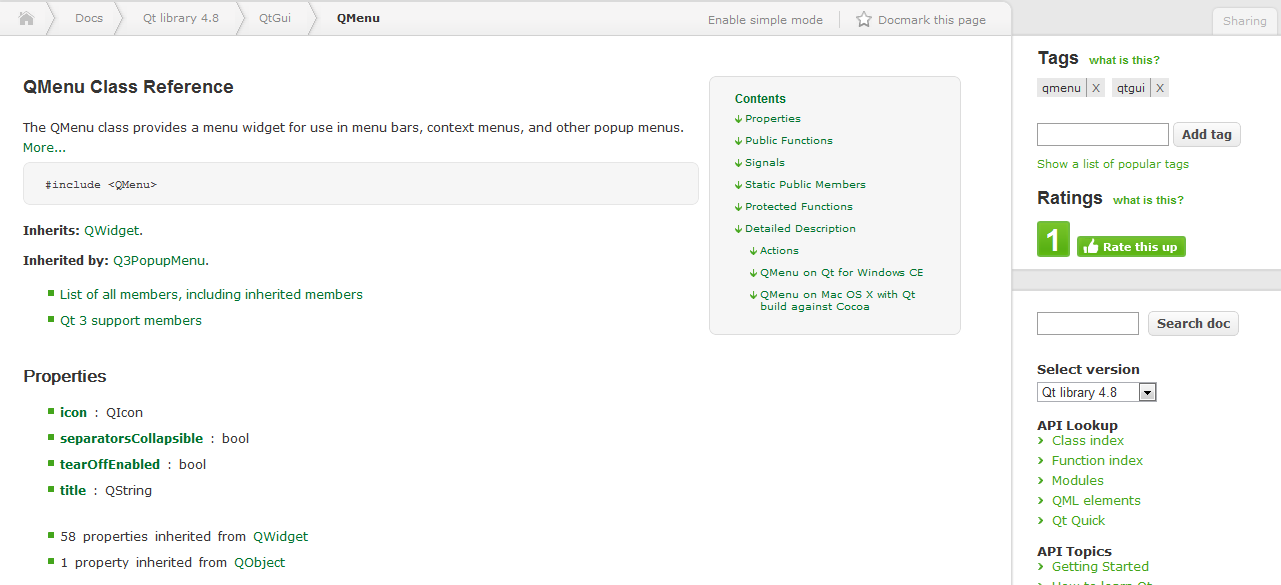The image size is (1281, 585).
Task: Click the green rating number 1 badge
Action: (1053, 239)
